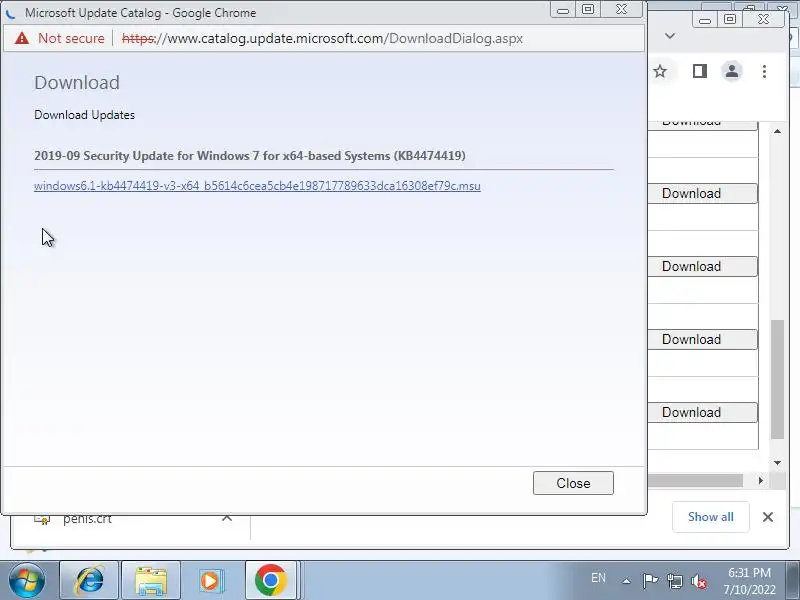Bookmark page with the star icon
The image size is (800, 600).
click(660, 71)
